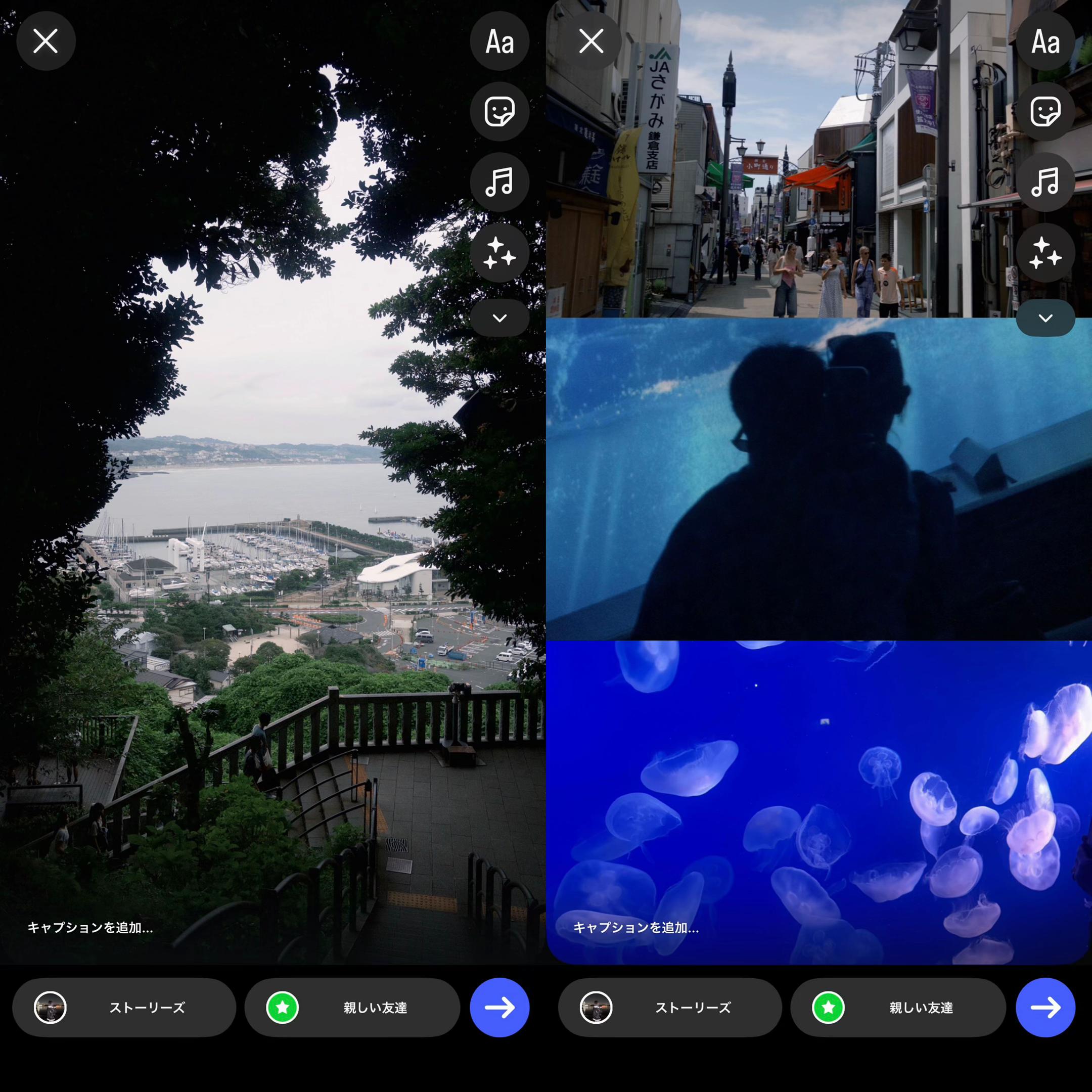The image size is (1092, 1092).
Task: Tap green star icon on right screen
Action: click(x=829, y=1007)
